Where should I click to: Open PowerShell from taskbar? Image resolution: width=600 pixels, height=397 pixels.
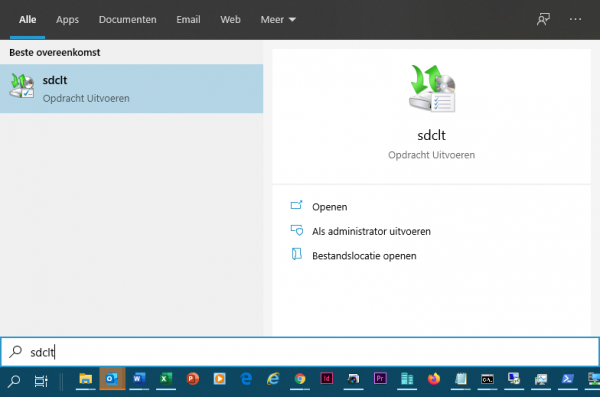point(567,379)
